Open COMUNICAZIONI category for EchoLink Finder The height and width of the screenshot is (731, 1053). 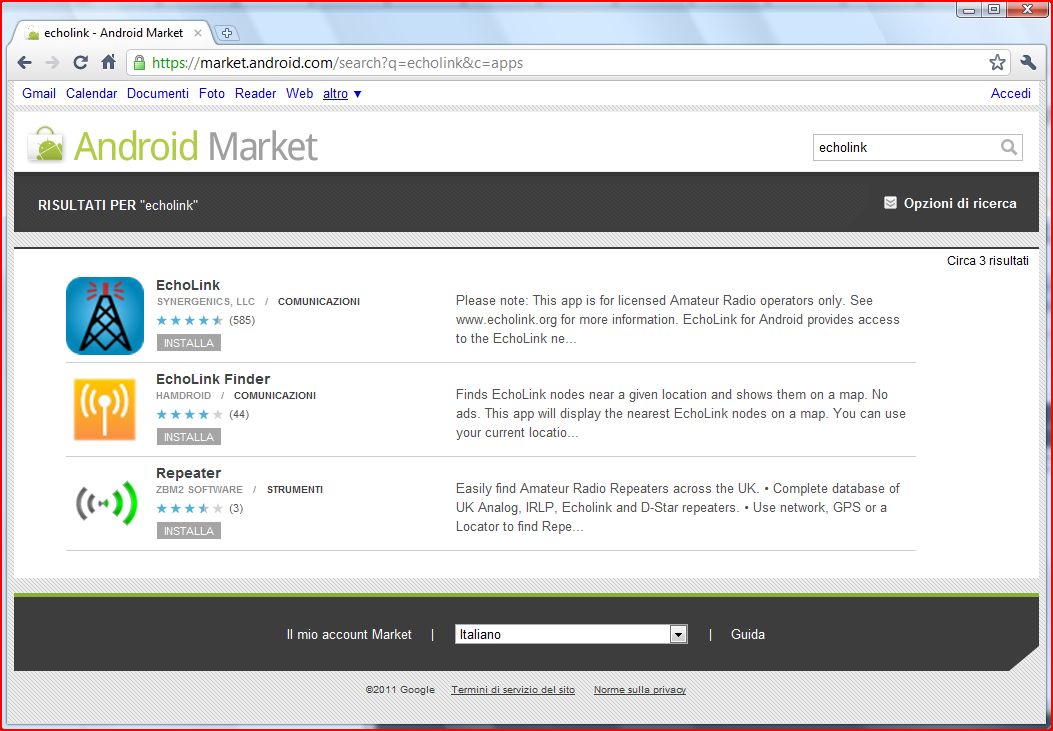(x=275, y=396)
